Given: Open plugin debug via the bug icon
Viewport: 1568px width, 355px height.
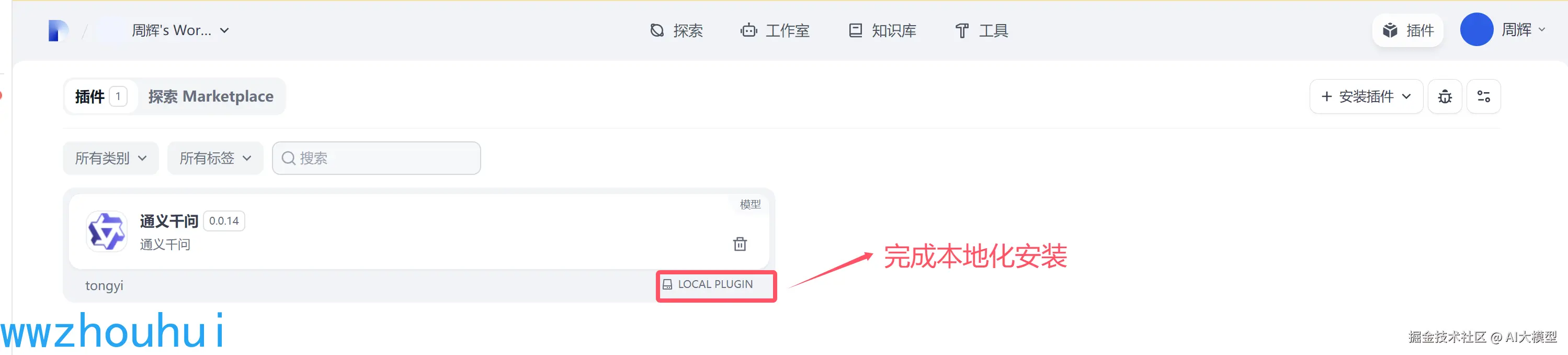Looking at the screenshot, I should coord(1445,96).
